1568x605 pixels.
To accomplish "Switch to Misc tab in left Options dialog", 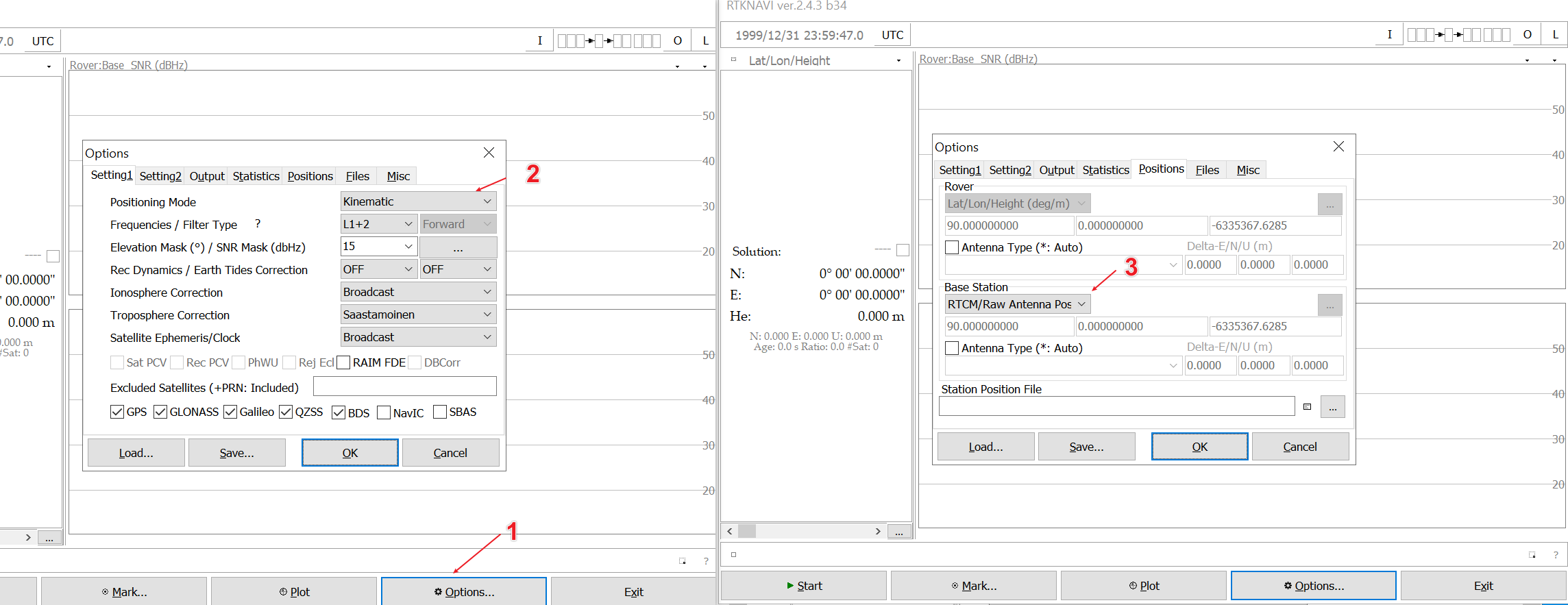I will 398,176.
